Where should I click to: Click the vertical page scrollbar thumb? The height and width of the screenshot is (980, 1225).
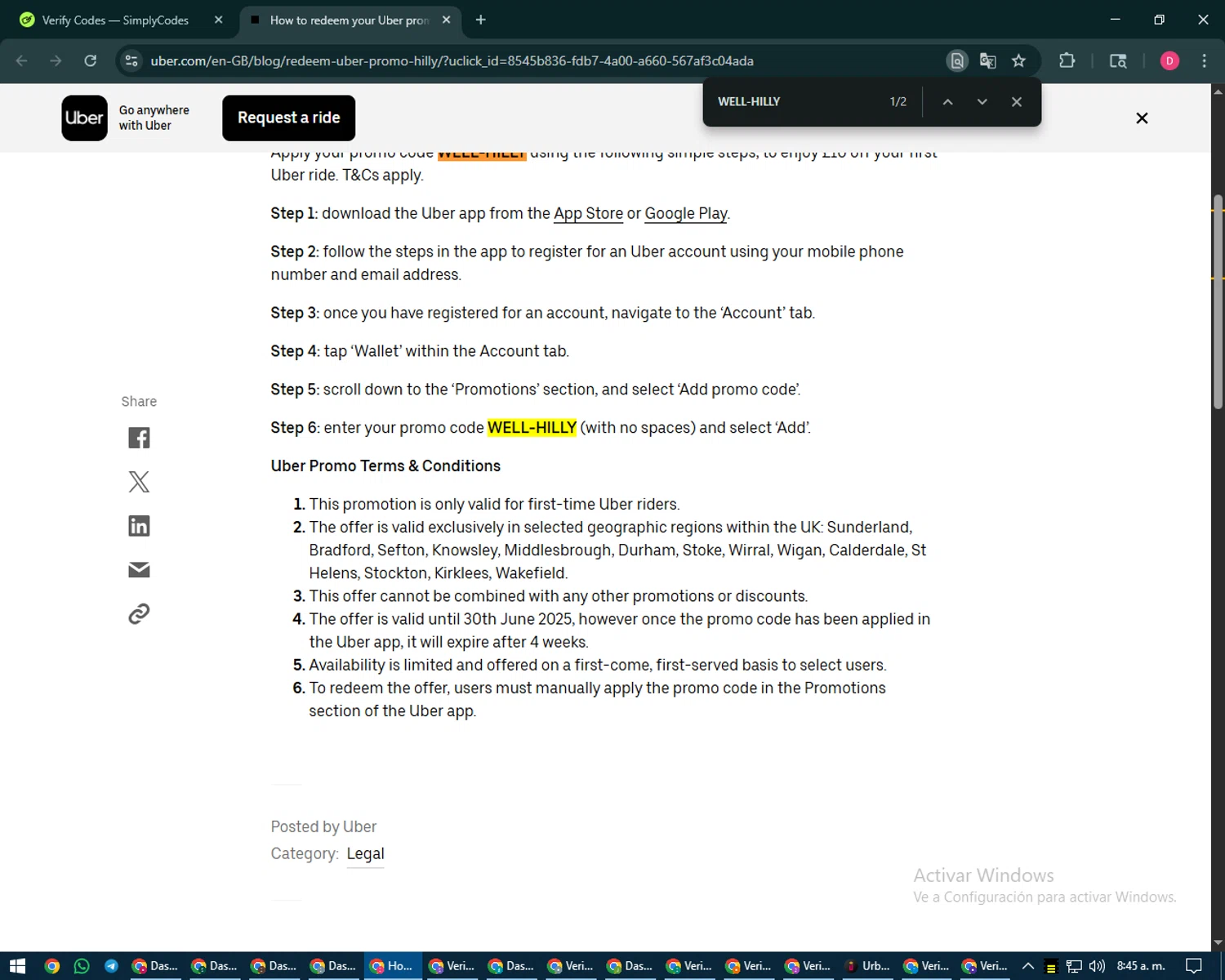tap(1218, 302)
